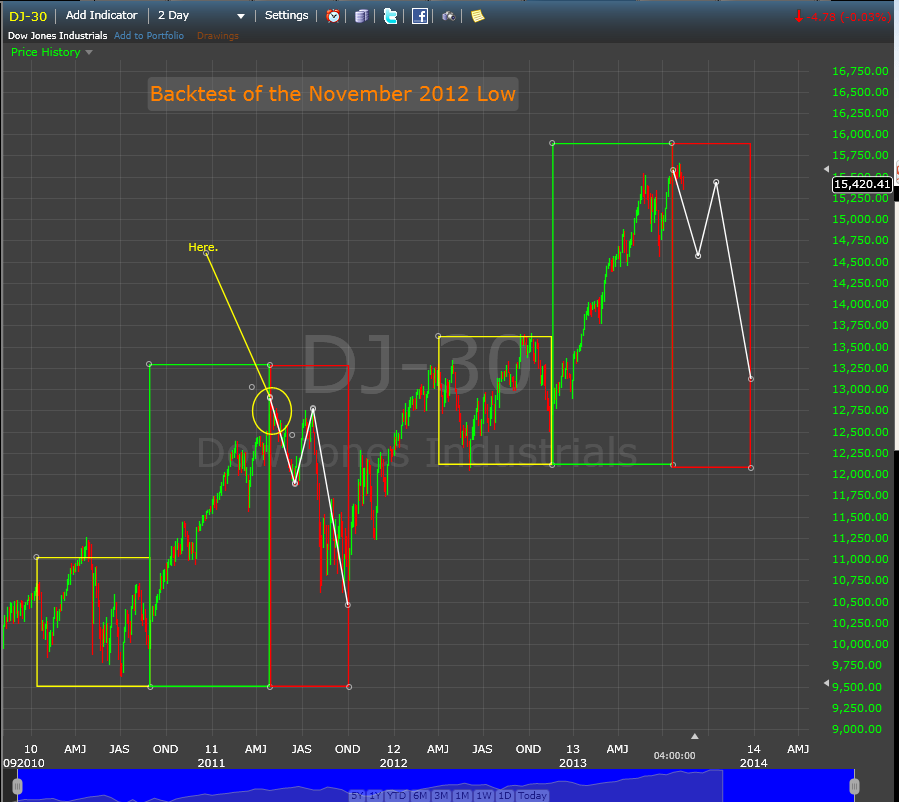
Task: Click the current price label 15,420.41
Action: (x=862, y=184)
